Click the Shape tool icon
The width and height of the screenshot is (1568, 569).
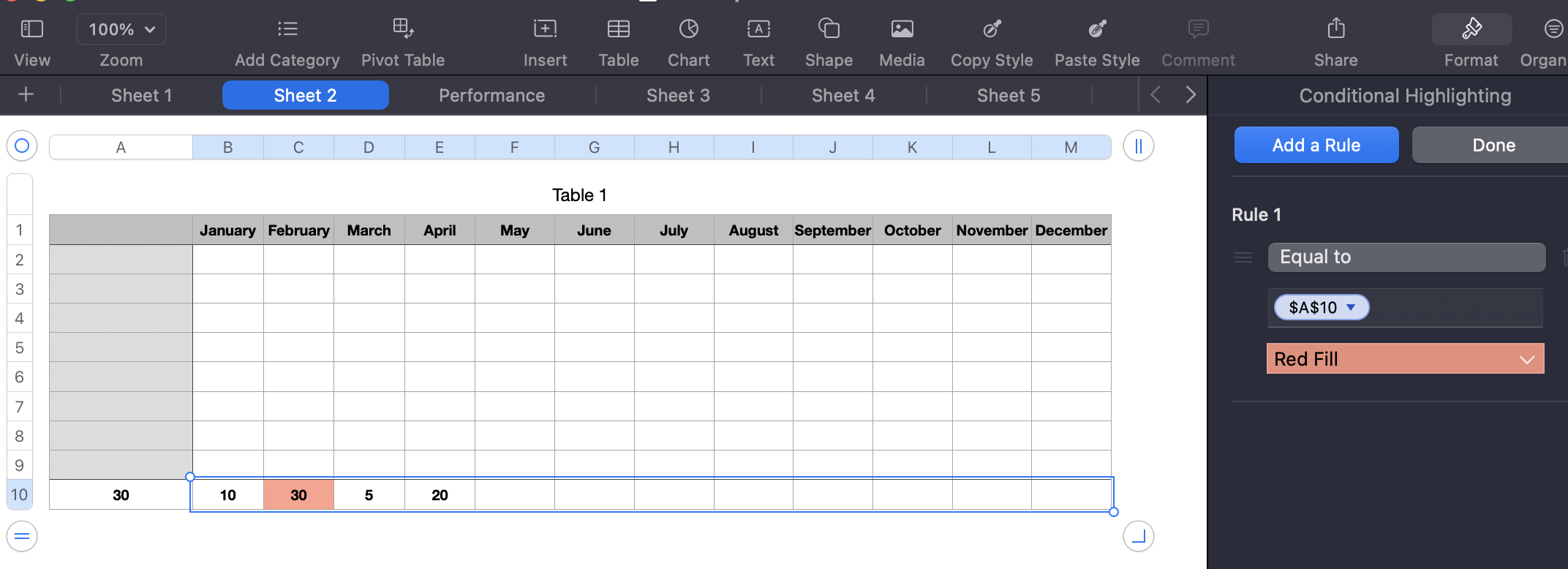tap(829, 29)
